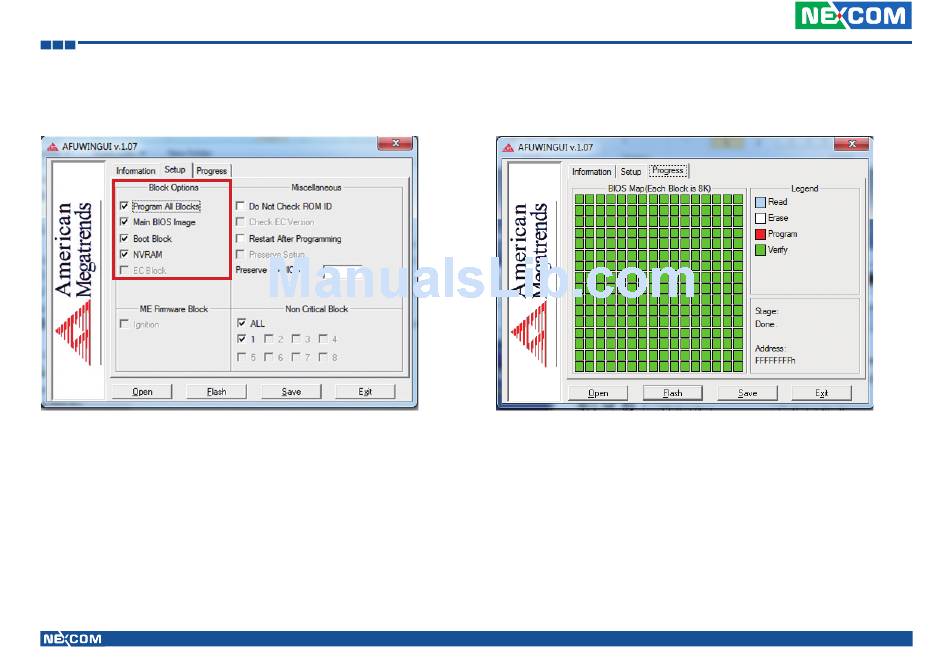Click AFUWINGUI title icon in right window
This screenshot has height=664, width=950.
(508, 147)
